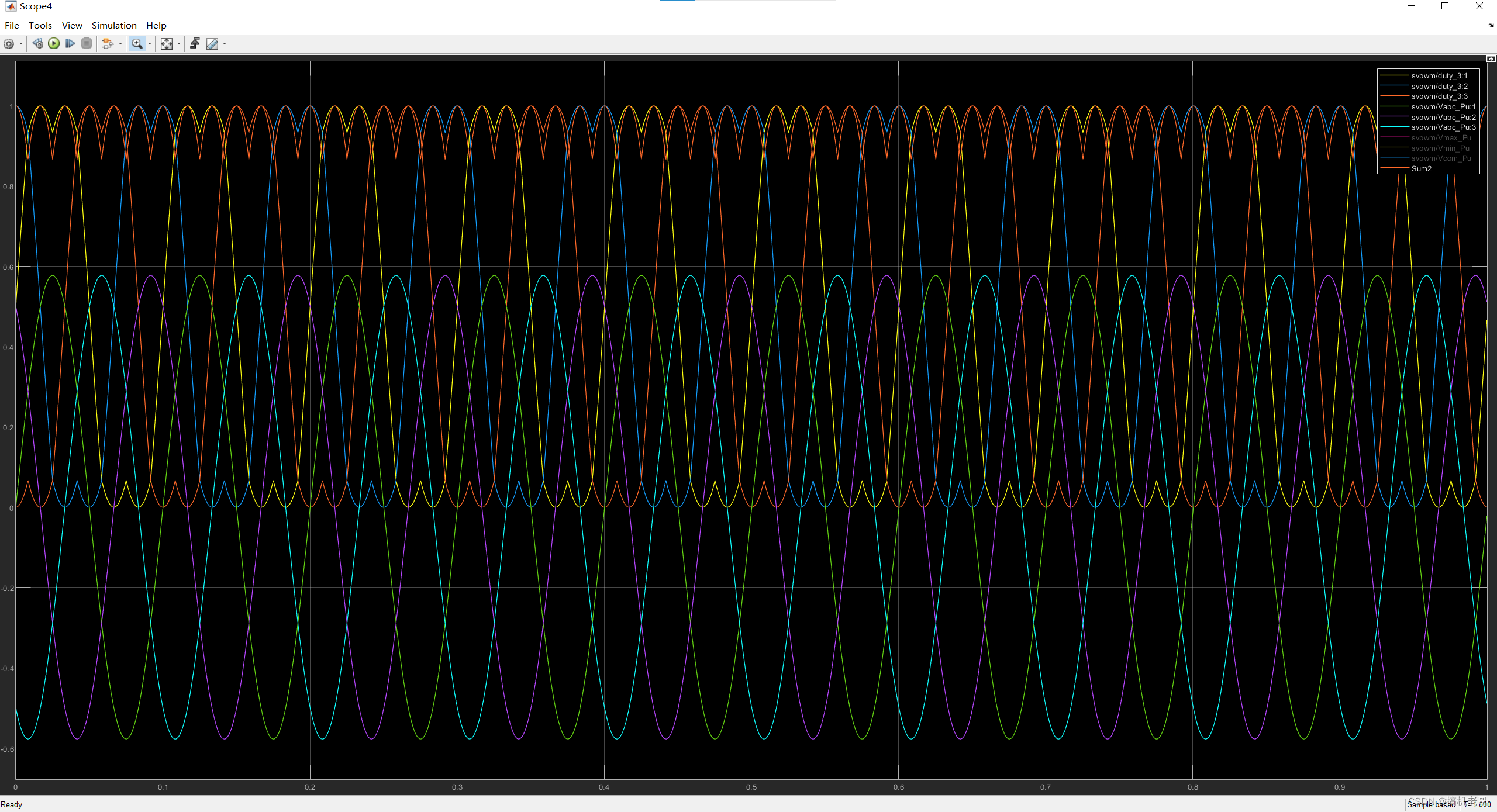
Task: Click the Highlight Simulink Block icon
Action: (x=108, y=44)
